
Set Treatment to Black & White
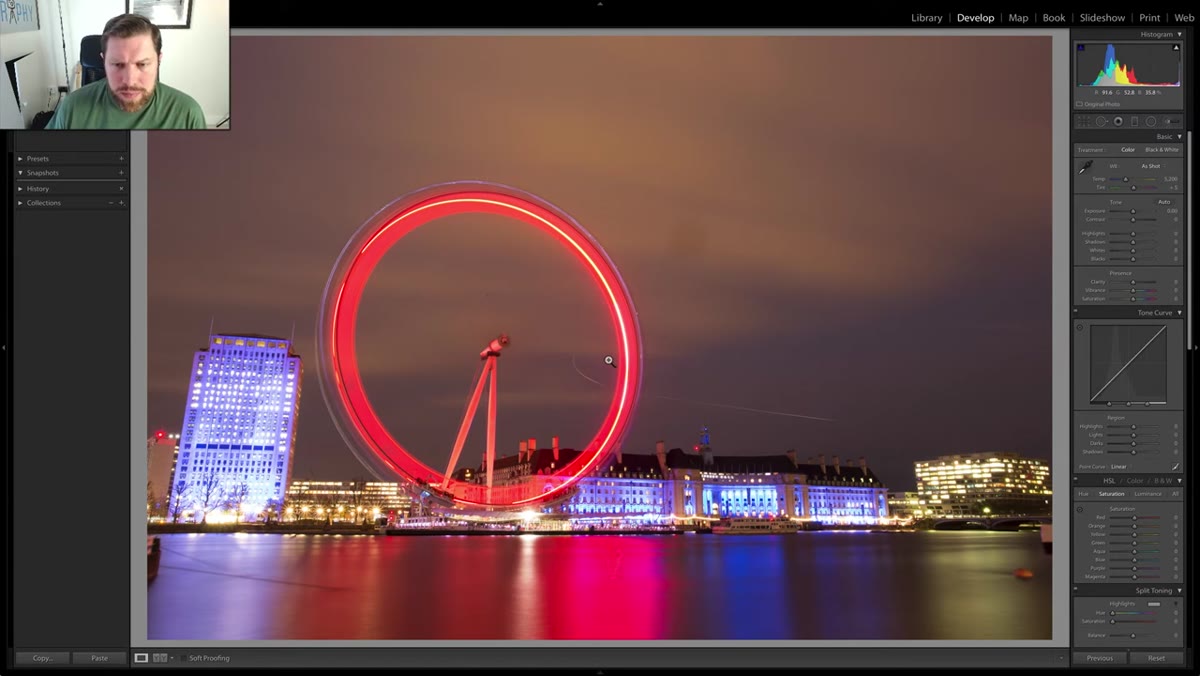point(1162,150)
